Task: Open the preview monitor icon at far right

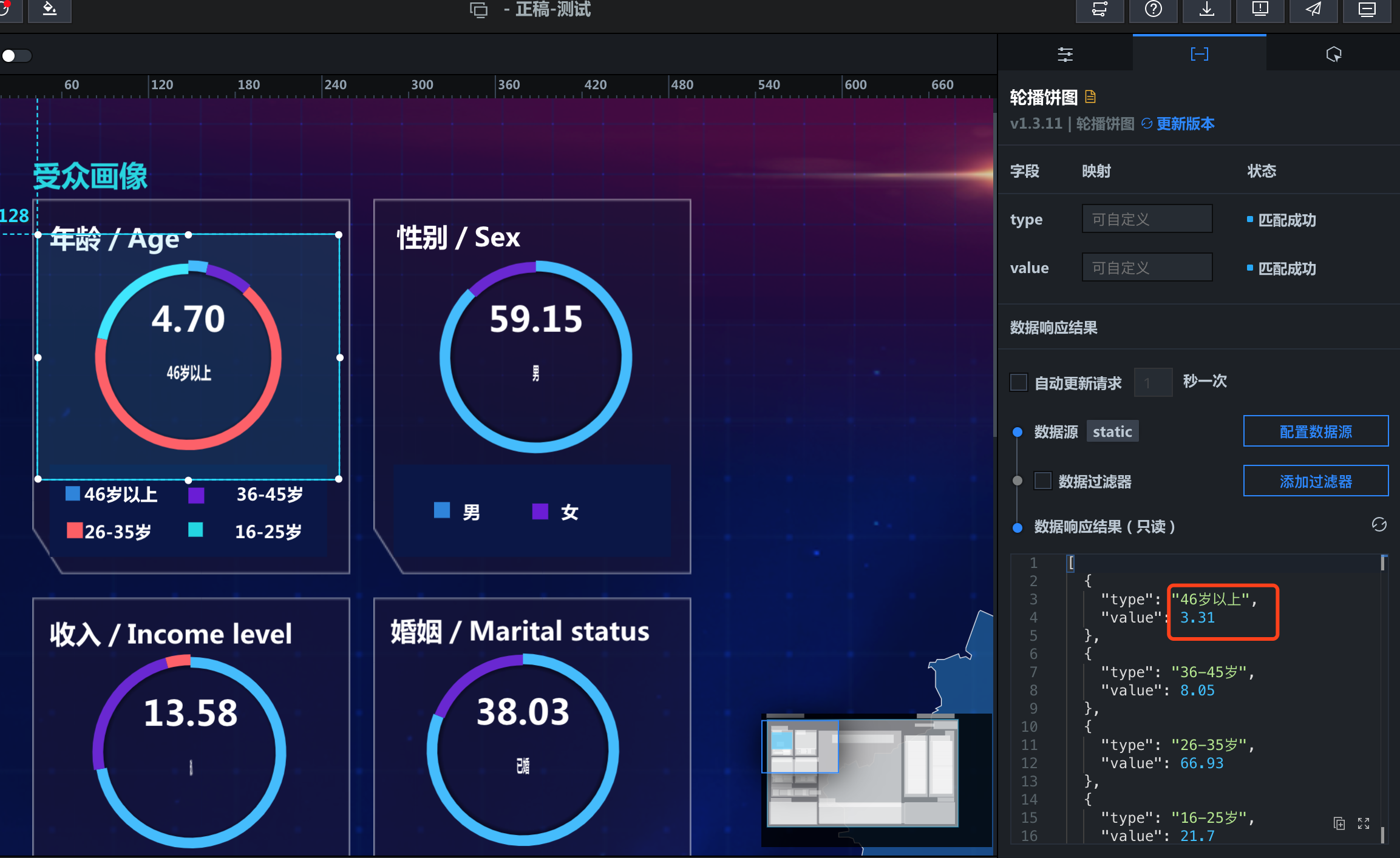Action: pyautogui.click(x=1367, y=10)
